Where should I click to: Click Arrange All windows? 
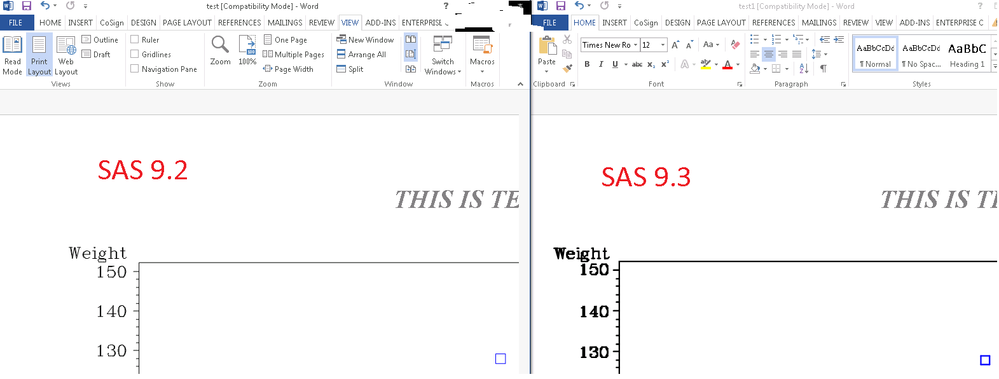pyautogui.click(x=361, y=54)
